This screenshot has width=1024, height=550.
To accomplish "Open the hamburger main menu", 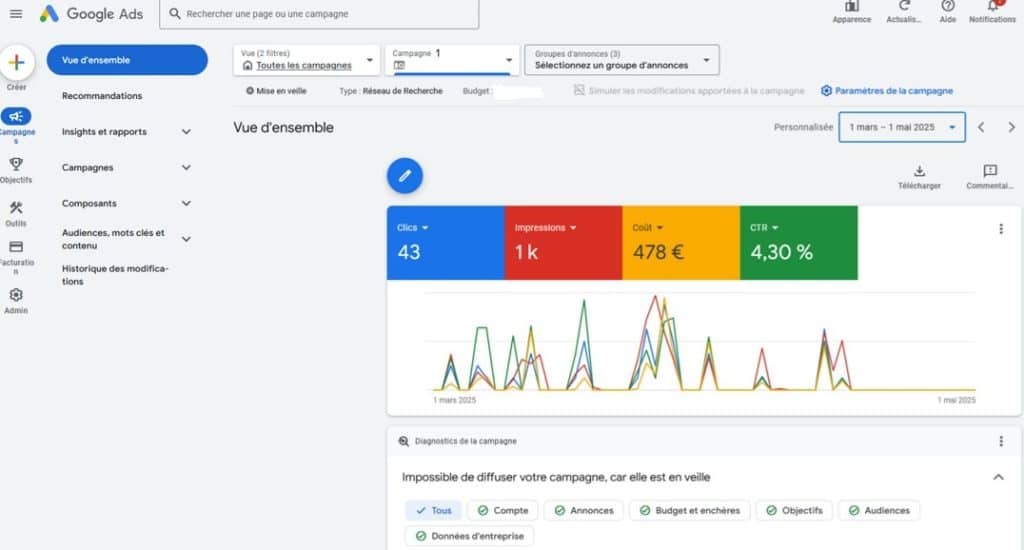I will tap(16, 14).
